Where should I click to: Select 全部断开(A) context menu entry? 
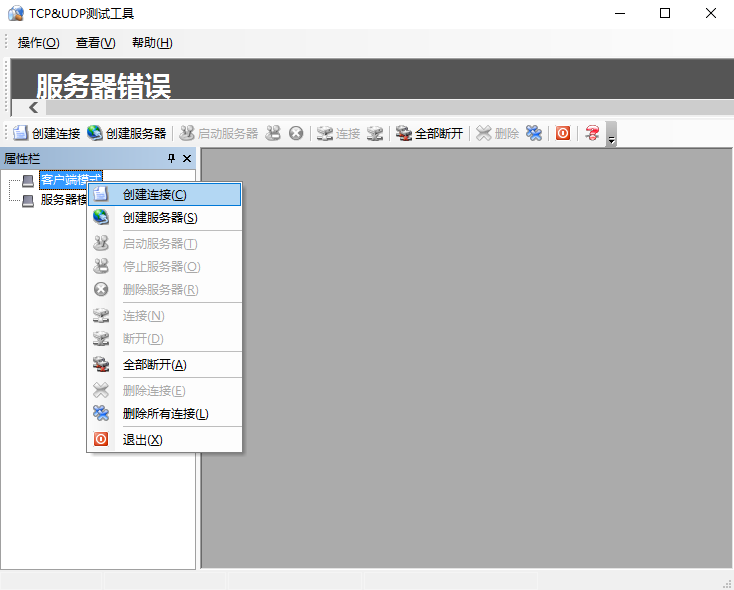tap(154, 365)
